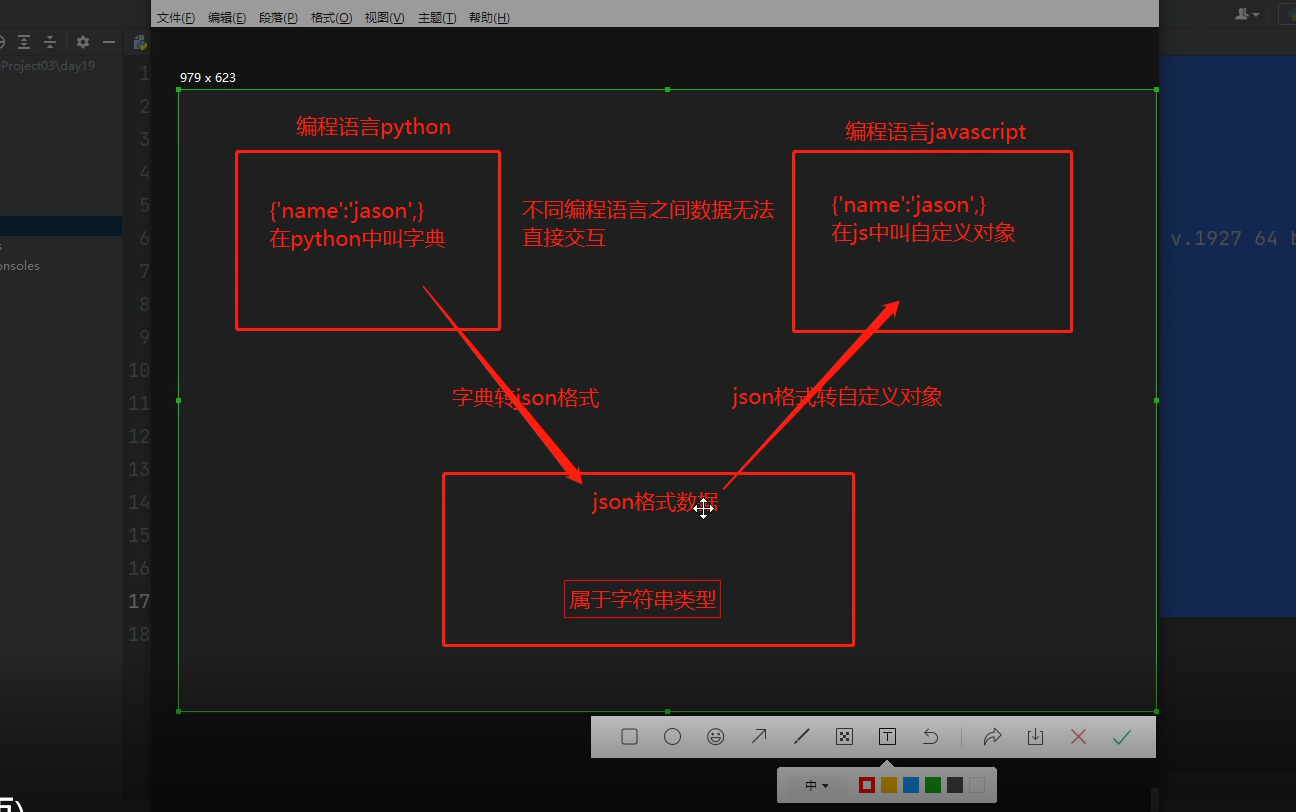Undo the last annotation

[930, 737]
